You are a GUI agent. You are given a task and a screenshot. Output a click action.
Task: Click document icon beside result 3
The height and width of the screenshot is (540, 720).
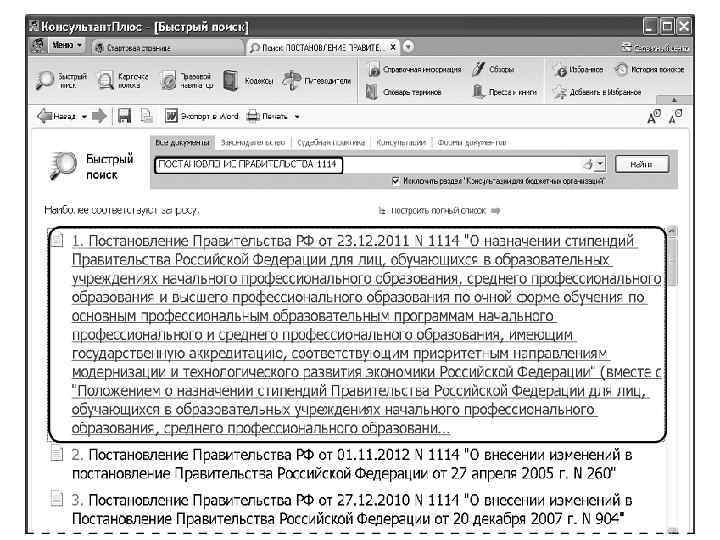[57, 499]
